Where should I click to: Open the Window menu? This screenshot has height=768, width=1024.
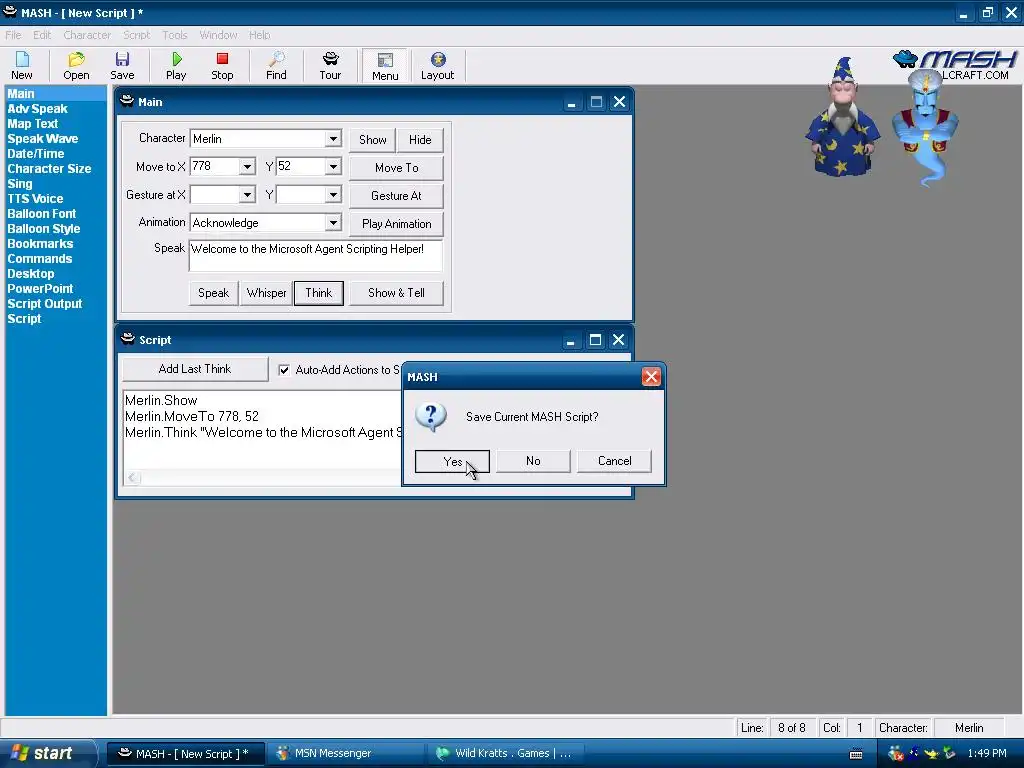[218, 35]
